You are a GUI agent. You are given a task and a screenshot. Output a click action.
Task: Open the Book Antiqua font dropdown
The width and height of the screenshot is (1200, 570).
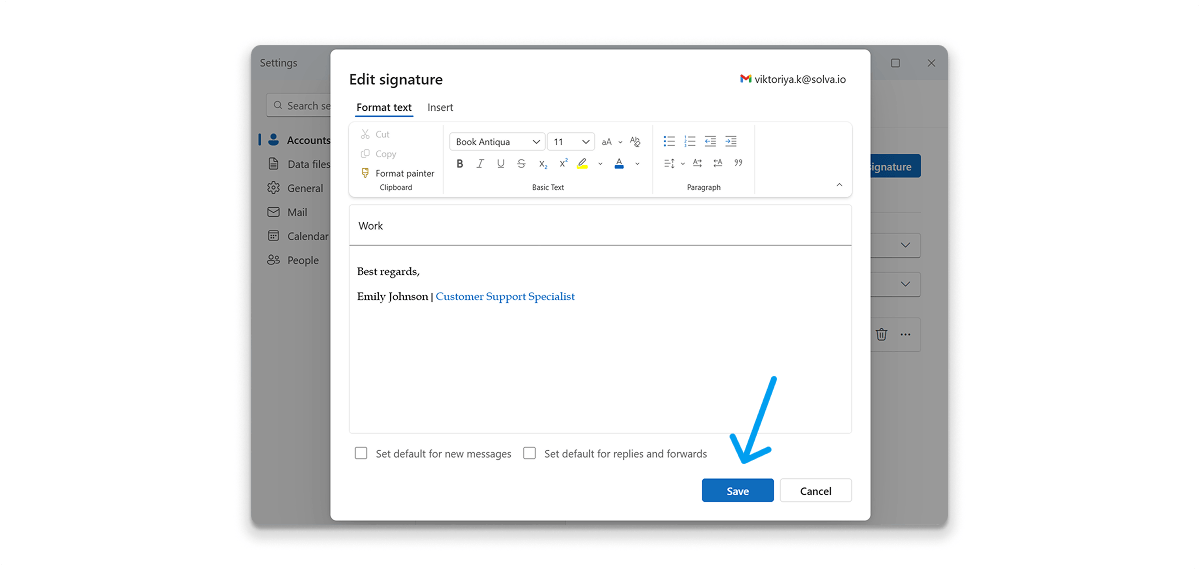click(x=497, y=142)
